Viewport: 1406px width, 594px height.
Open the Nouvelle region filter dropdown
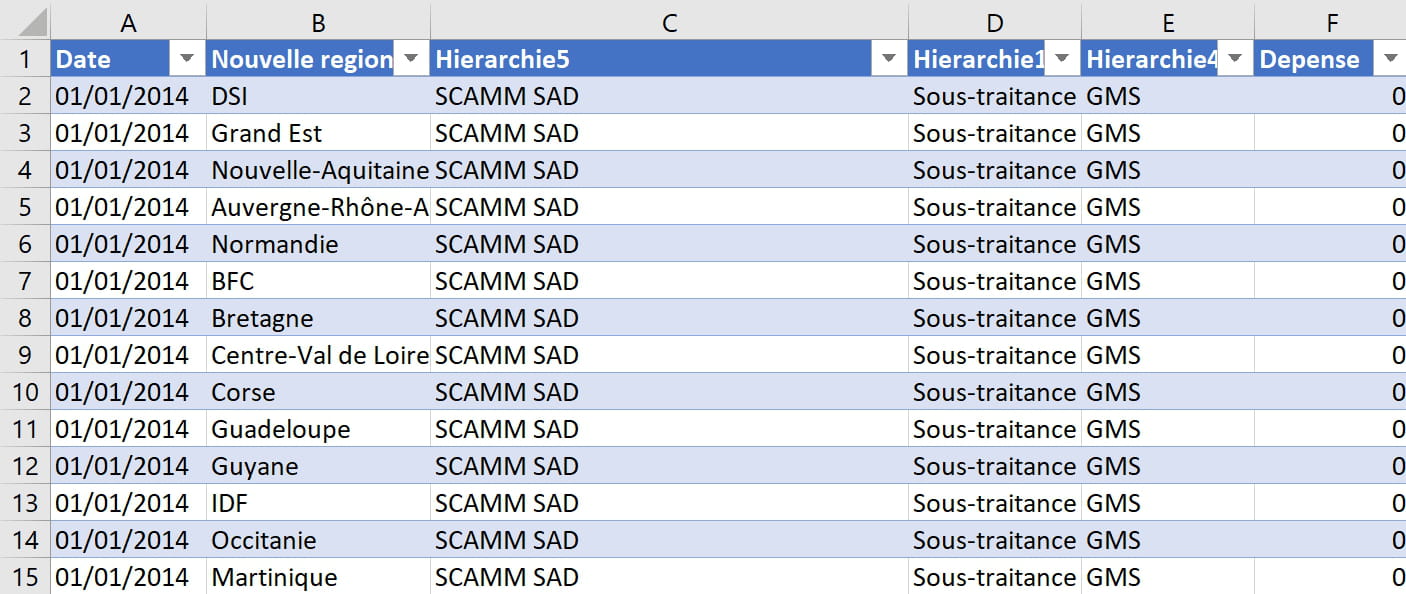point(412,60)
